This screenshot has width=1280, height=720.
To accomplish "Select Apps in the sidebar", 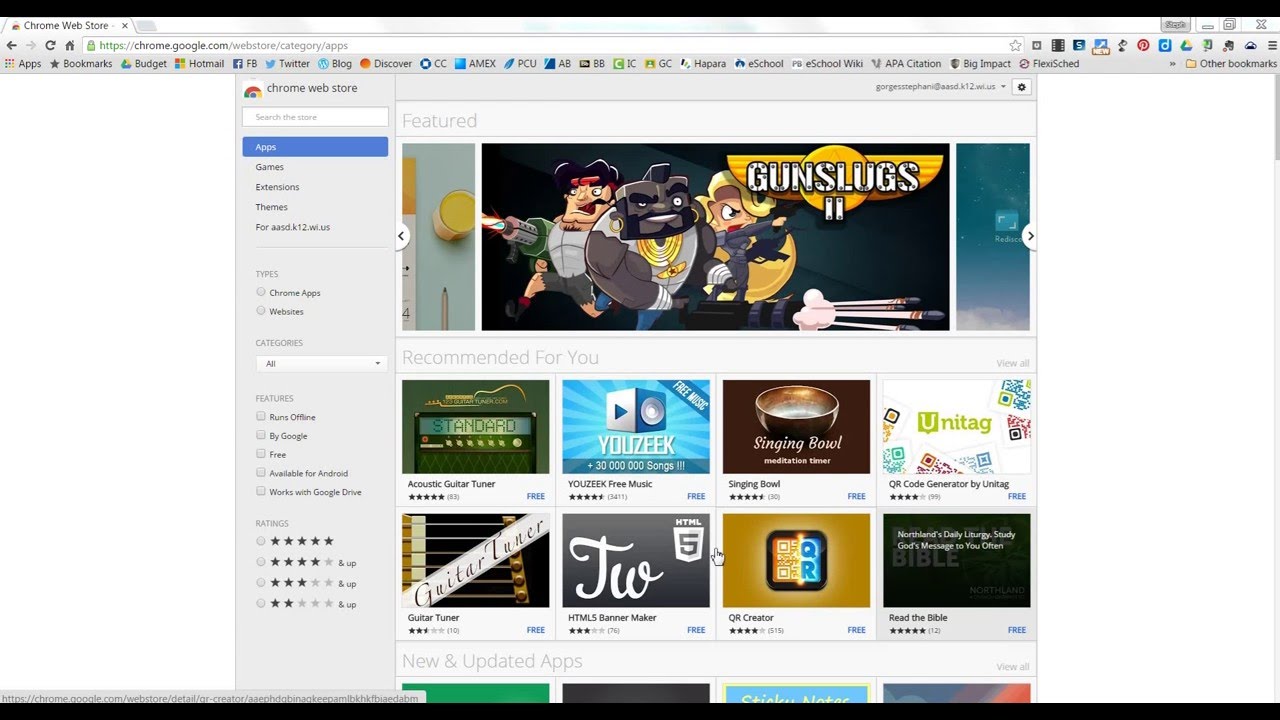I will coord(315,147).
